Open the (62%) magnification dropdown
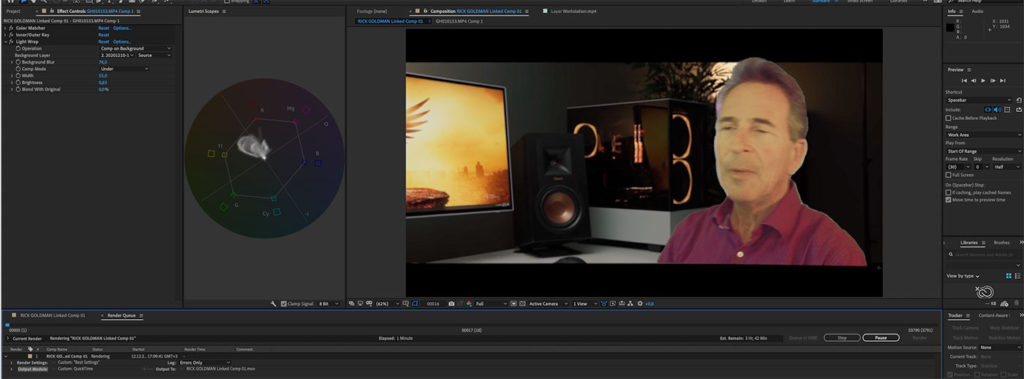Image resolution: width=1024 pixels, height=379 pixels. (388, 304)
